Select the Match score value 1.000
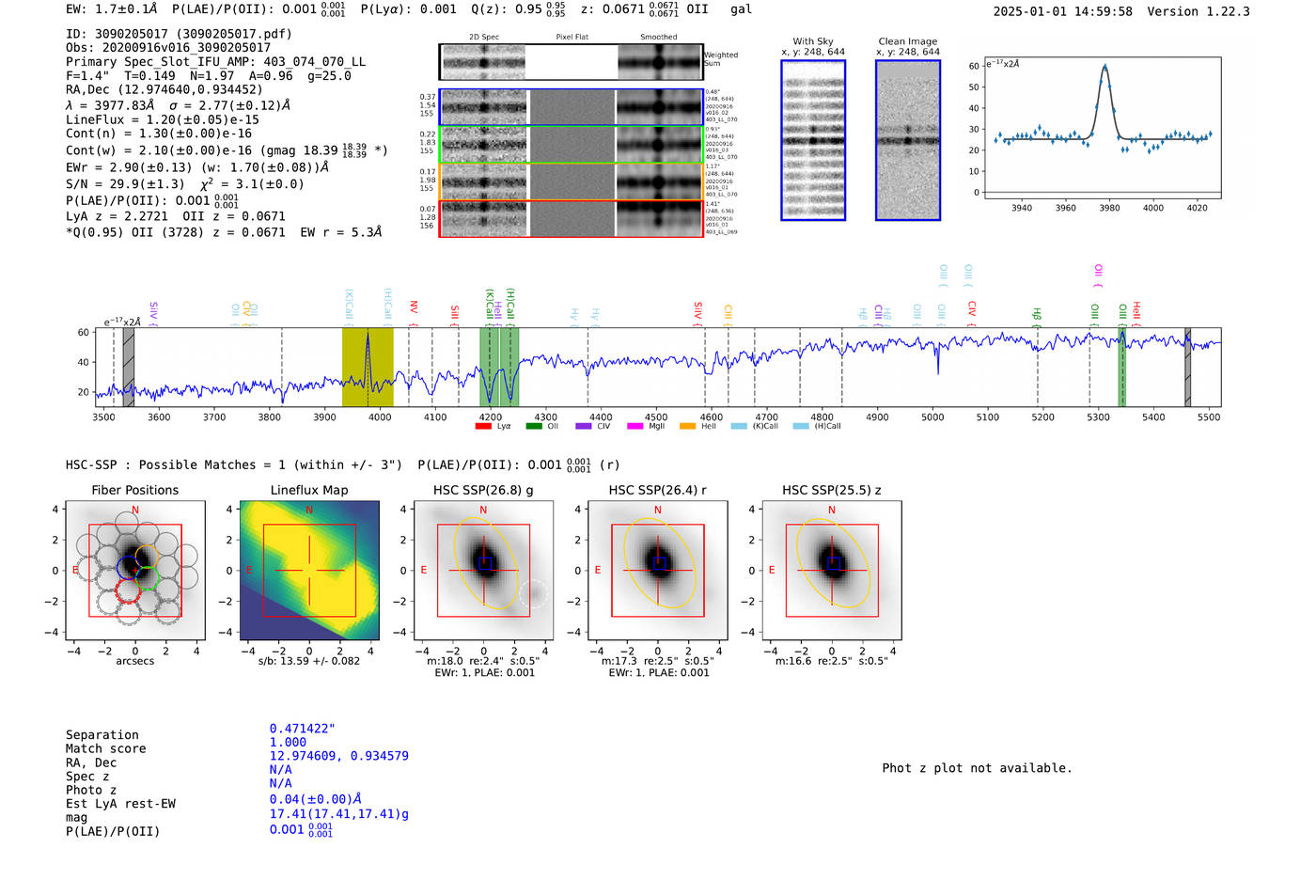Viewport: 1316px width, 896px height. [x=288, y=743]
